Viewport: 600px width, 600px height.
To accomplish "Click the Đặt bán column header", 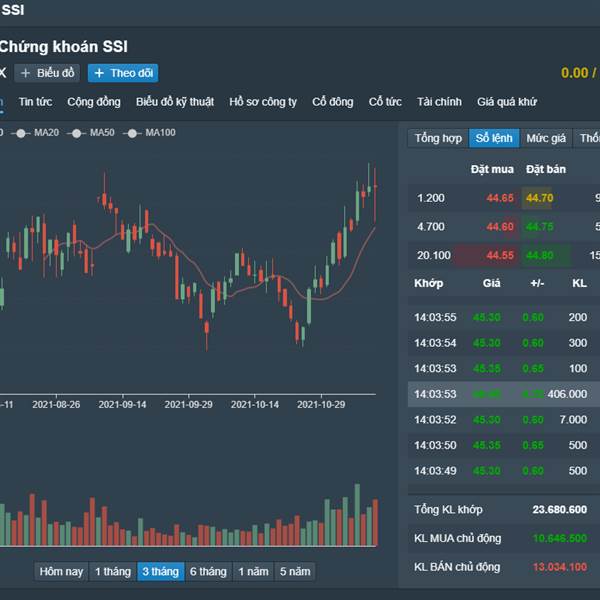I will tap(546, 169).
